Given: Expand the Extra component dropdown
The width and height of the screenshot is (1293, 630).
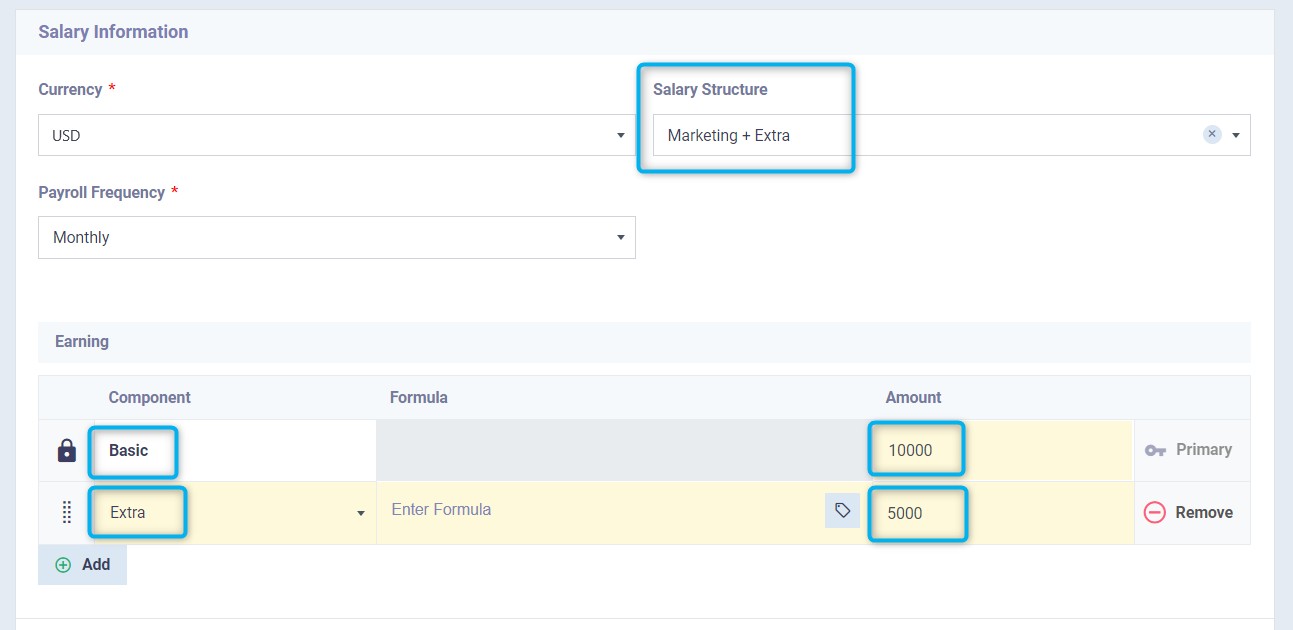Looking at the screenshot, I should click(360, 513).
